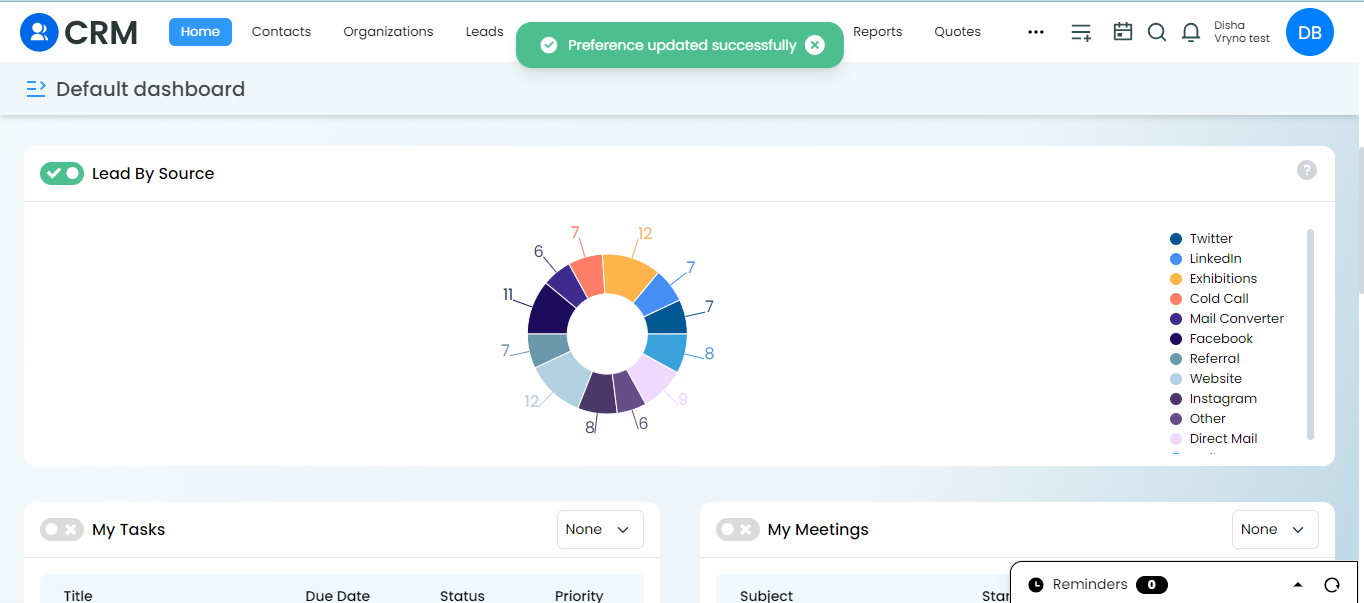Click the Disha Vryno test username
This screenshot has height=603, width=1364.
pyautogui.click(x=1242, y=32)
